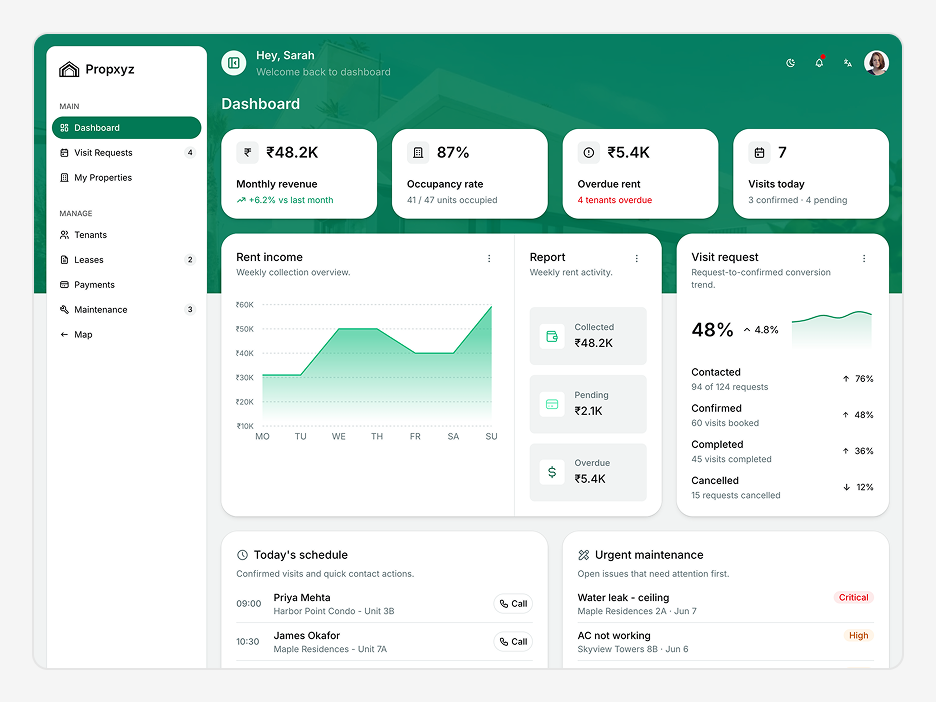Image resolution: width=936 pixels, height=702 pixels.
Task: Open Visit request more options menu
Action: (x=864, y=258)
